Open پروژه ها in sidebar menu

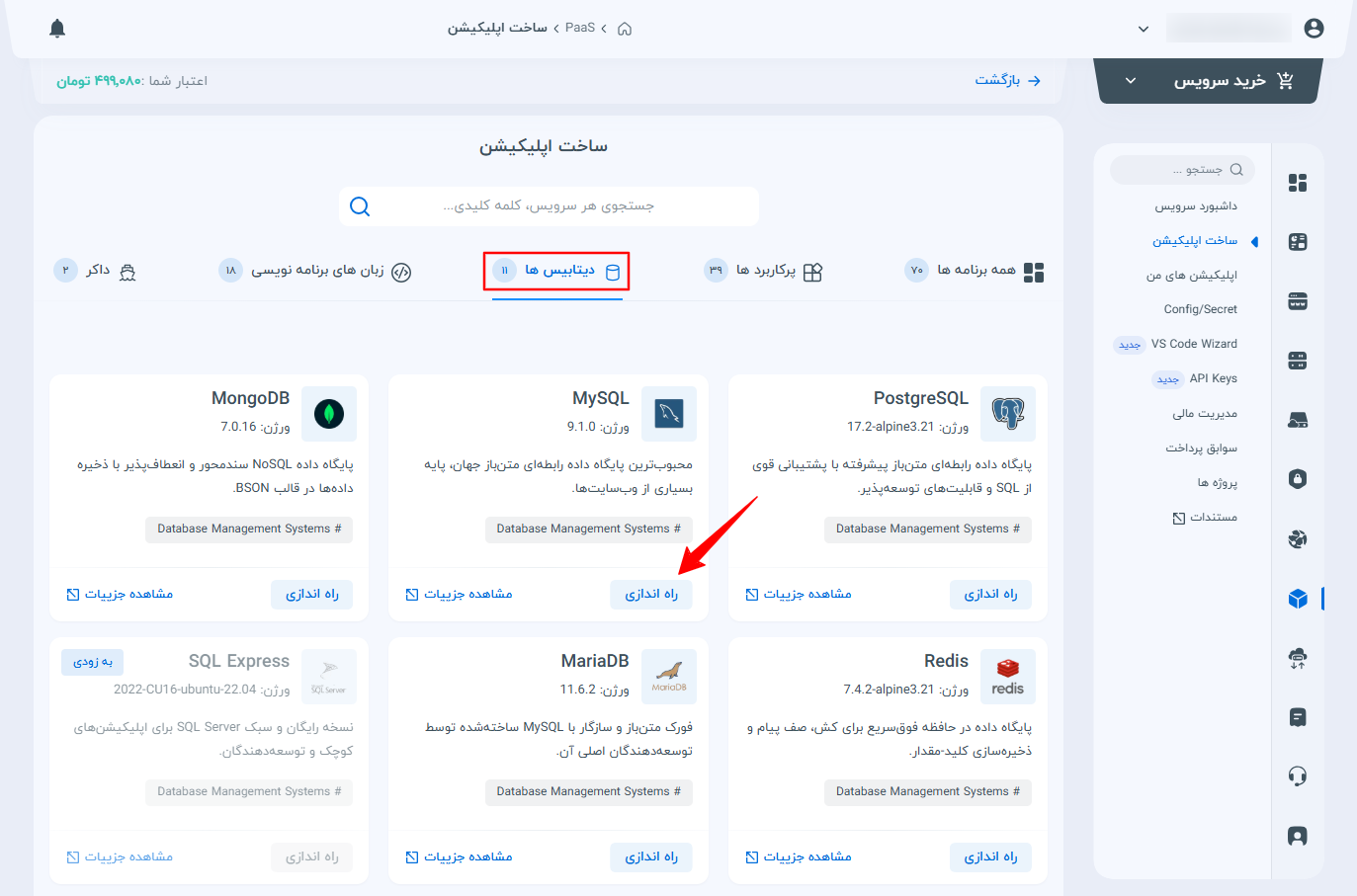(1218, 483)
